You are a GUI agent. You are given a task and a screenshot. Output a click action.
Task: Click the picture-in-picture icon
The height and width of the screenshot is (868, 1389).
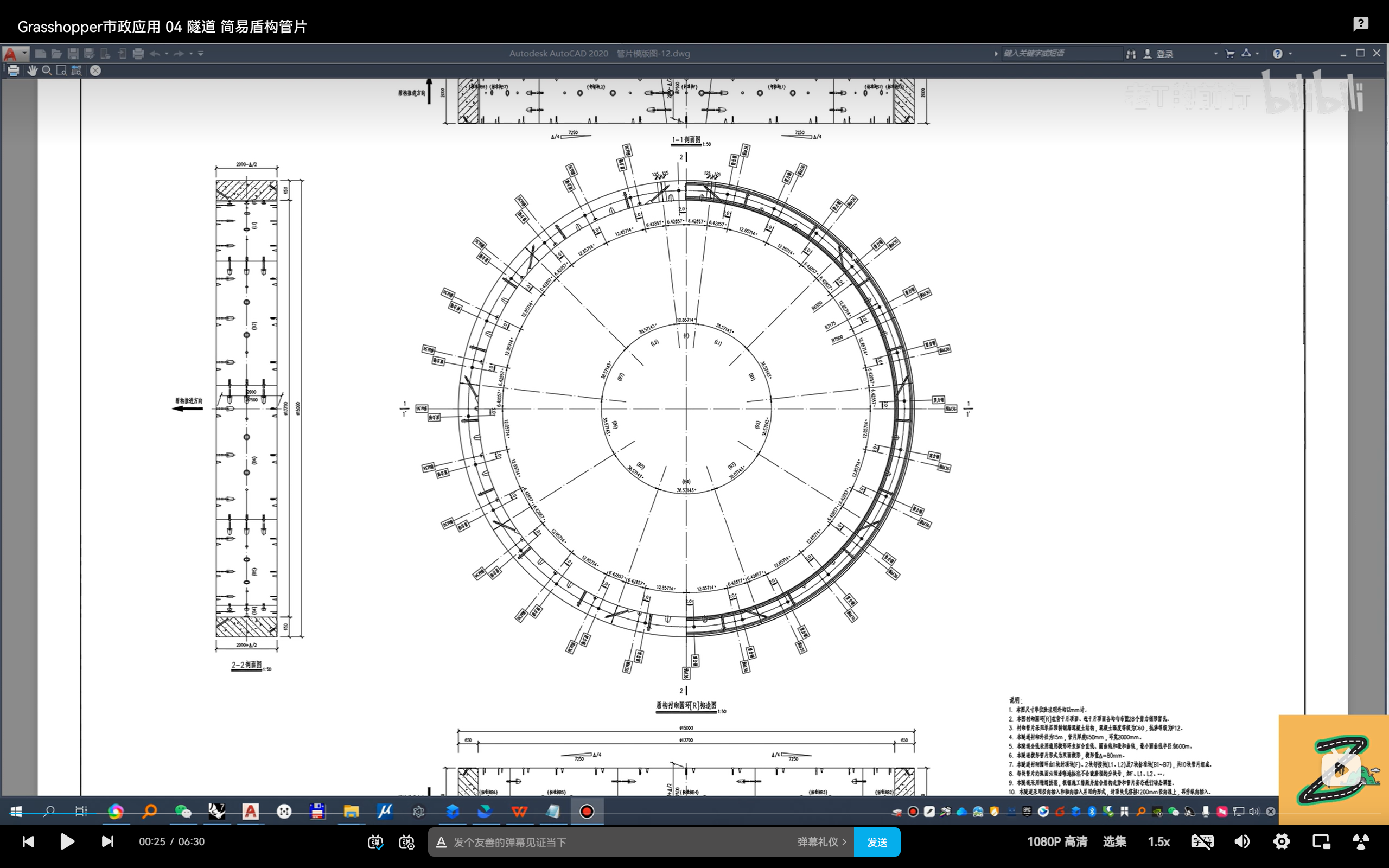pyautogui.click(x=1321, y=841)
